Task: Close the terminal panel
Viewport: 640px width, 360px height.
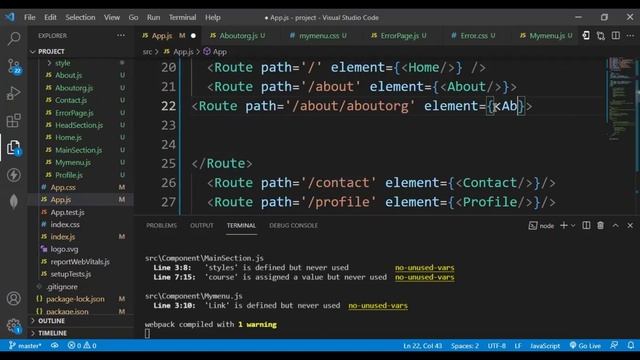Action: click(x=630, y=225)
